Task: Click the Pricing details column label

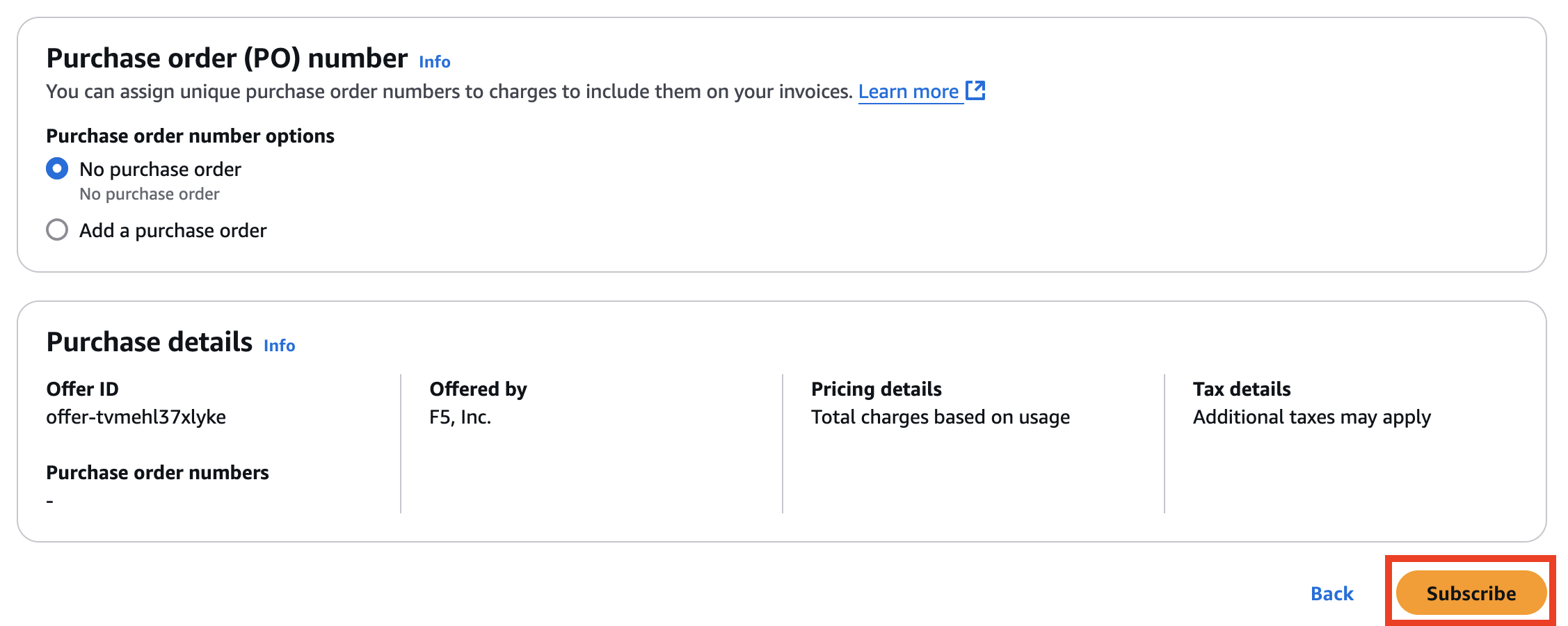Action: (x=876, y=389)
